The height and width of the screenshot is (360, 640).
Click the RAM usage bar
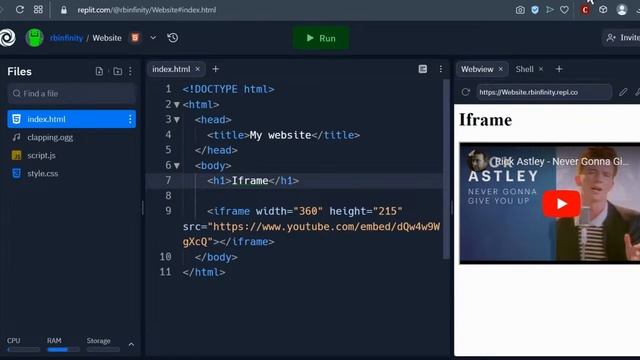63,349
